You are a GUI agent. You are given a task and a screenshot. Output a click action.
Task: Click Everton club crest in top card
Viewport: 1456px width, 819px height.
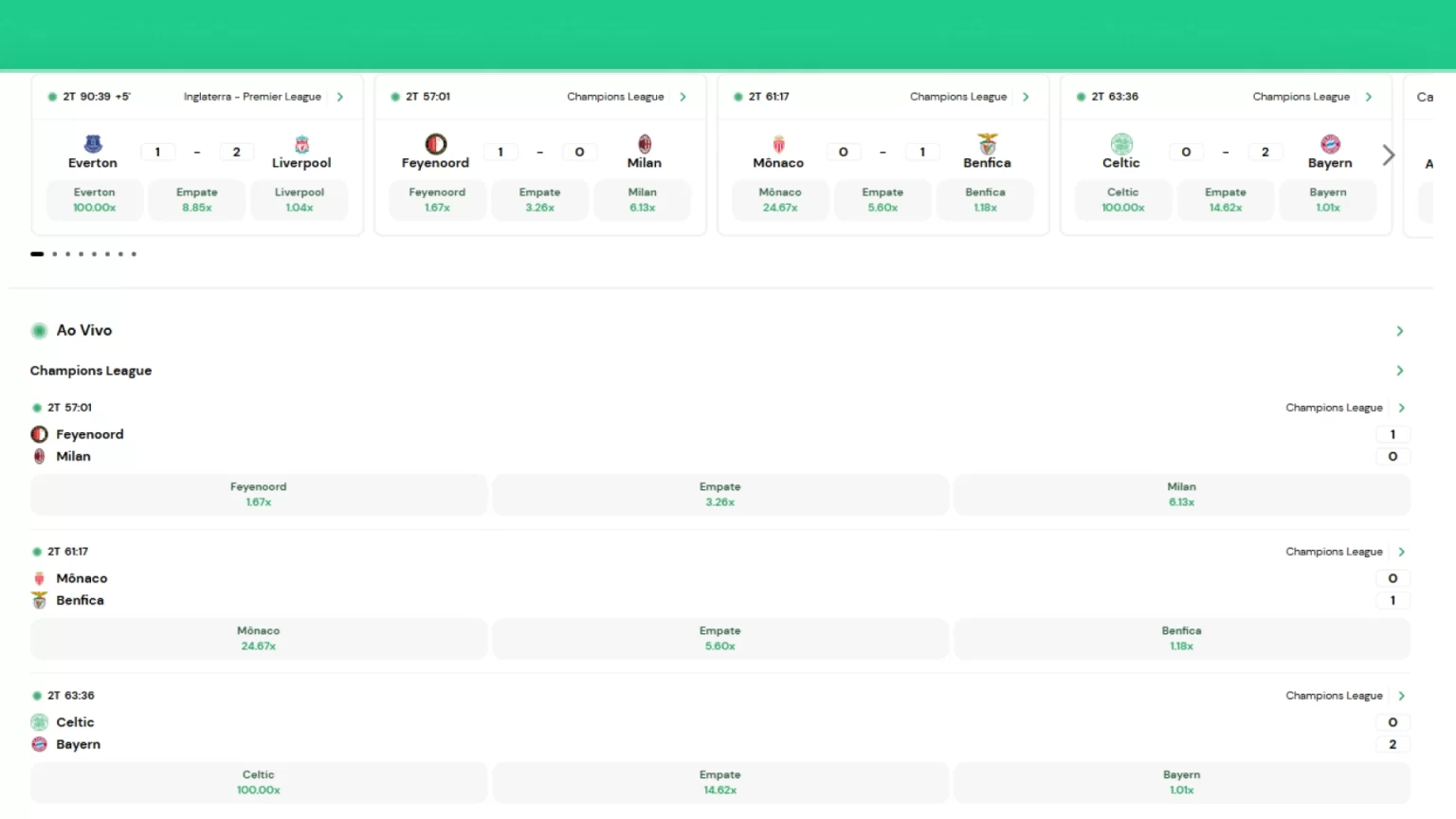[93, 144]
